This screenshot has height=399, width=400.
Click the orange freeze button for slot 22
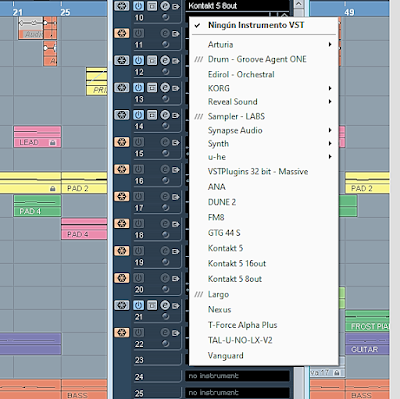point(122,332)
